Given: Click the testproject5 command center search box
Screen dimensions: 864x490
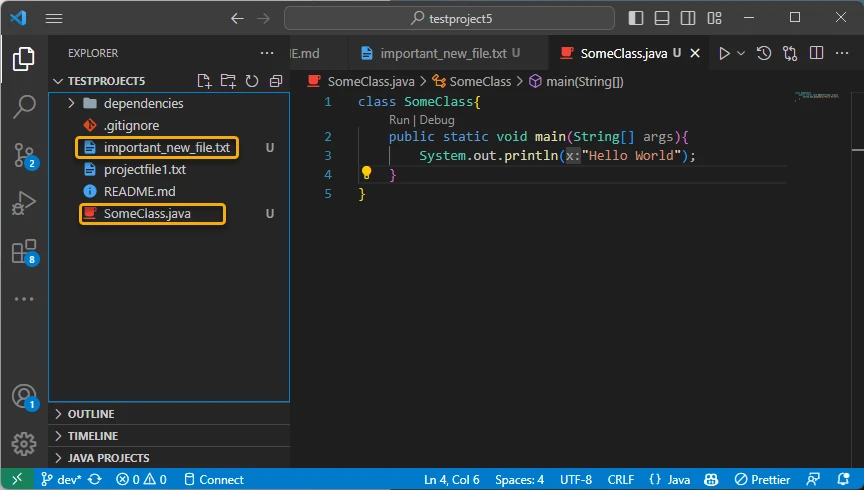Looking at the screenshot, I should 449,18.
